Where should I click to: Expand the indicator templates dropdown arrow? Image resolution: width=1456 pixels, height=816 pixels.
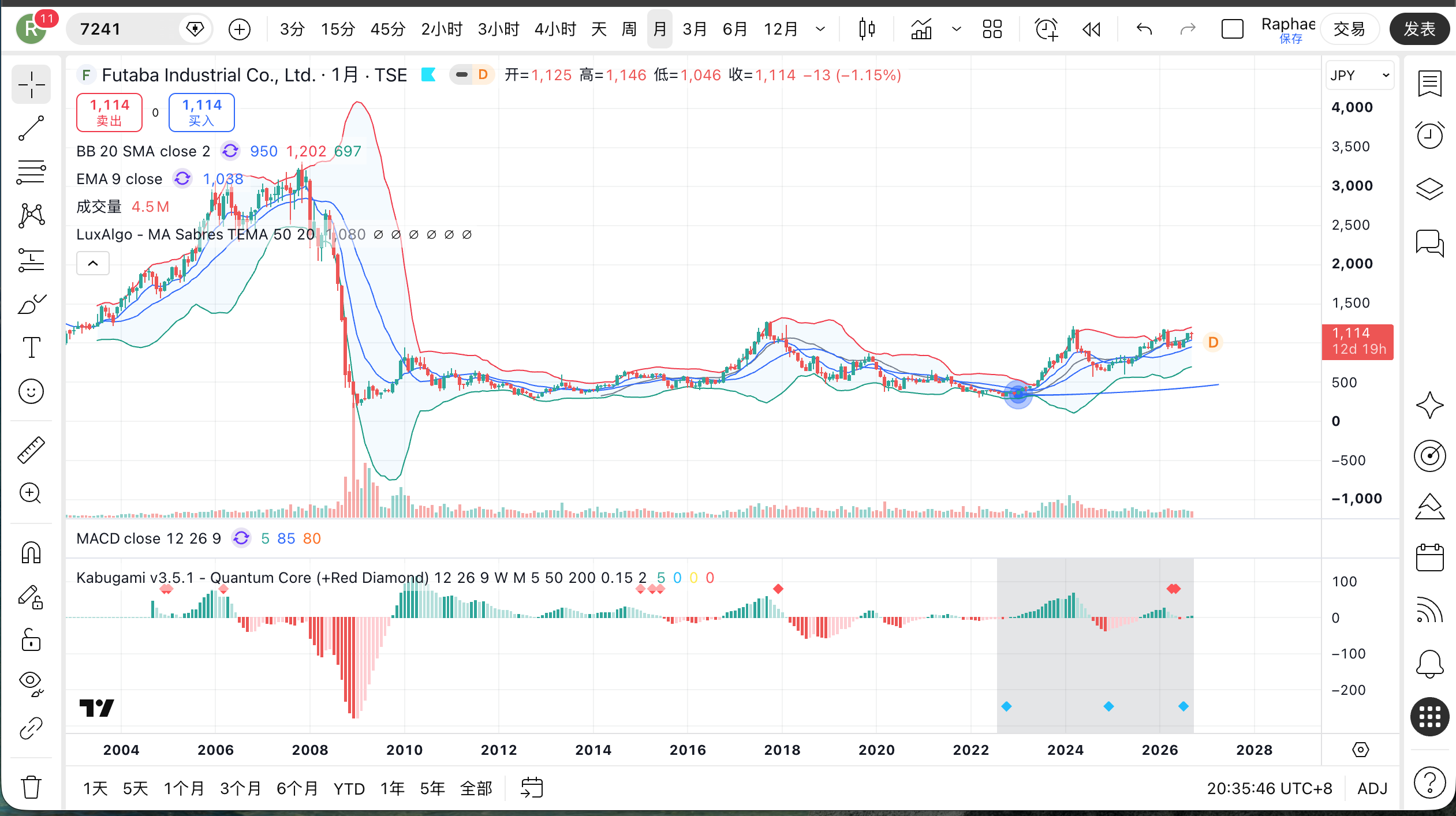[956, 29]
